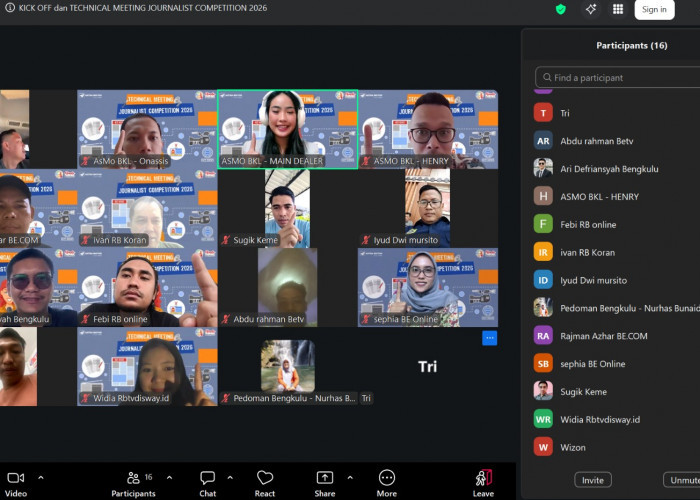Viewport: 700px width, 500px height.
Task: Click the green F avatar for Febi
Action: click(543, 225)
